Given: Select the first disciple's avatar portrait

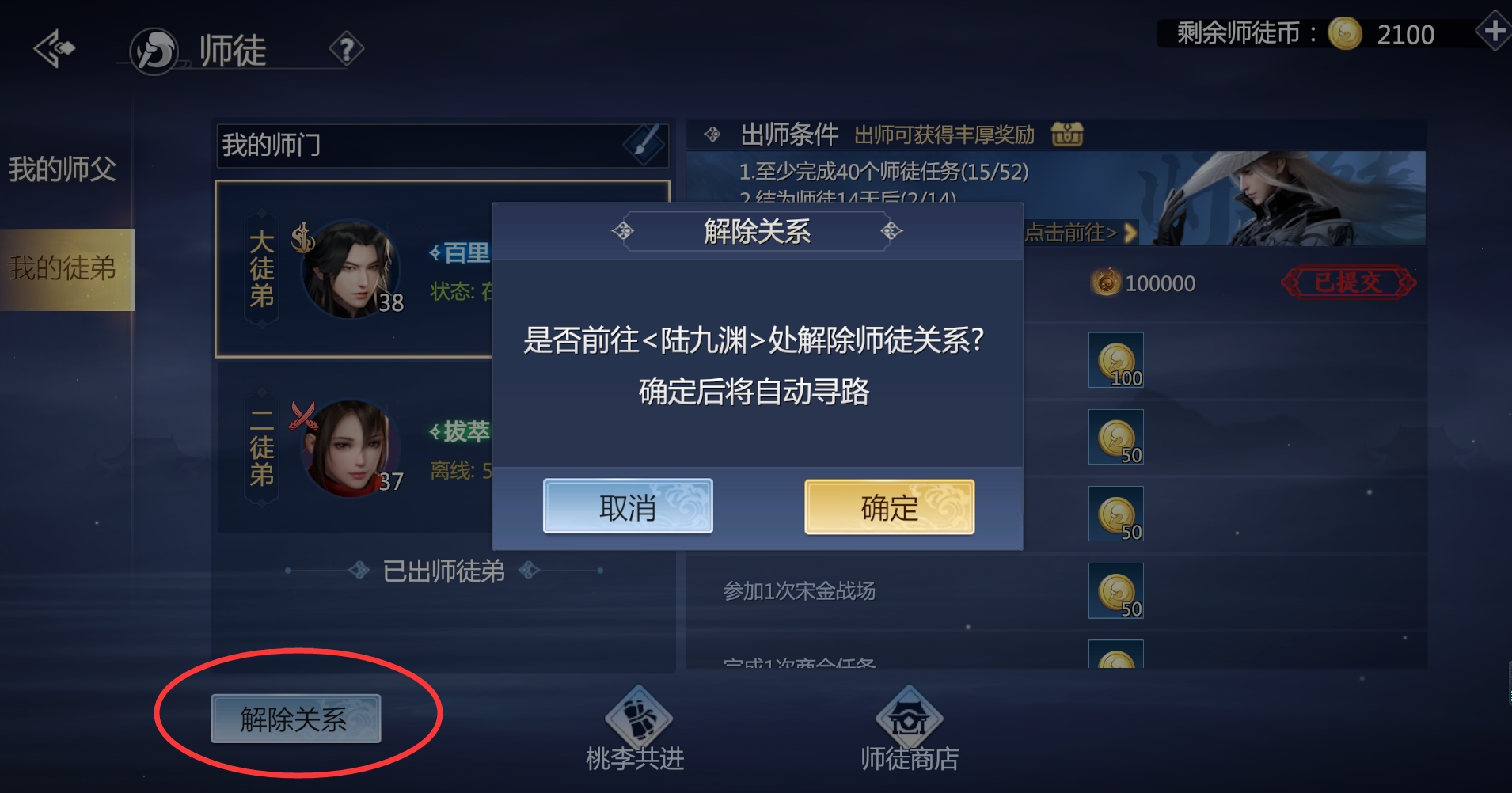Looking at the screenshot, I should 351,270.
